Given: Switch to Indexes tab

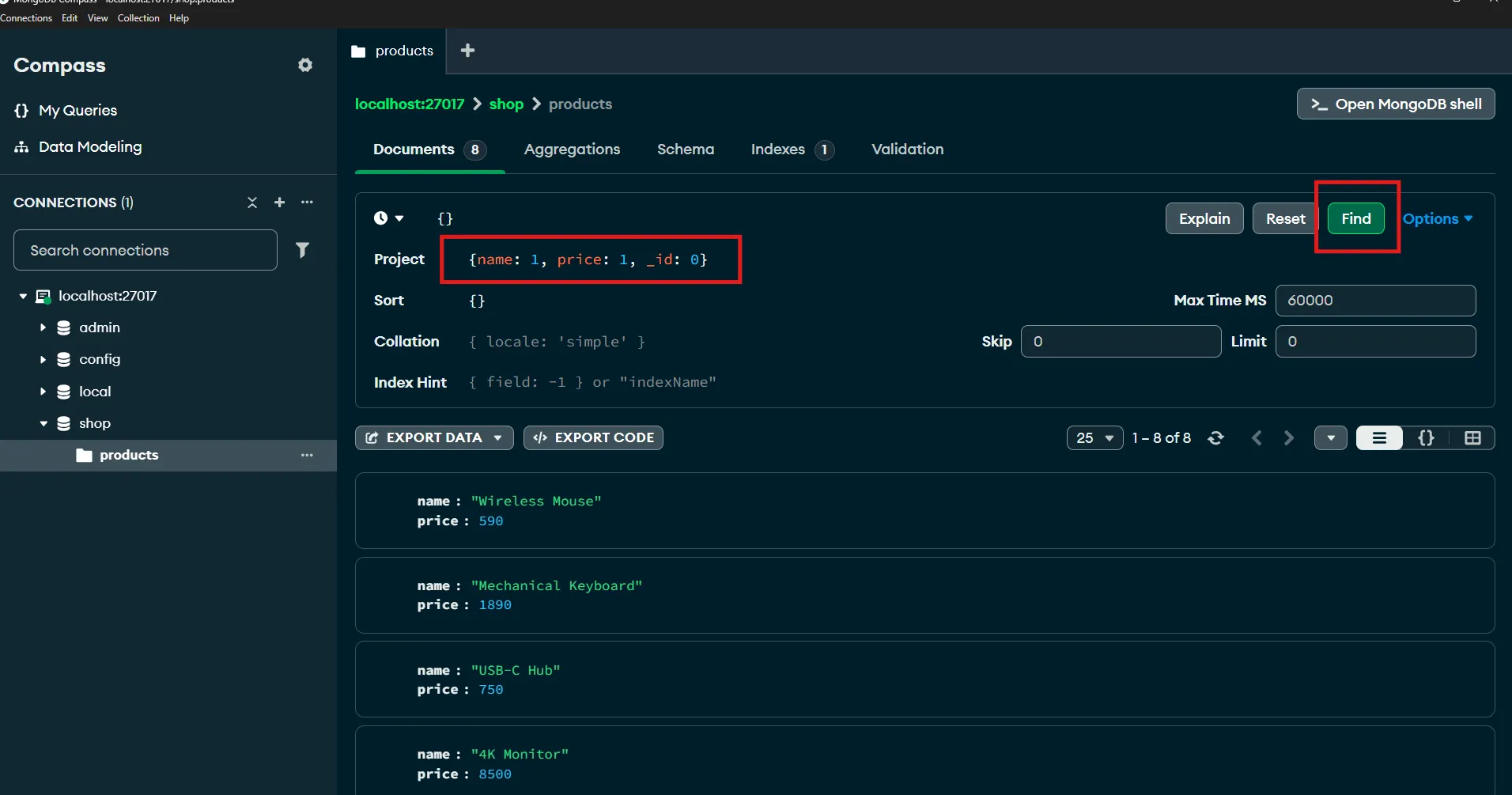Looking at the screenshot, I should point(792,150).
